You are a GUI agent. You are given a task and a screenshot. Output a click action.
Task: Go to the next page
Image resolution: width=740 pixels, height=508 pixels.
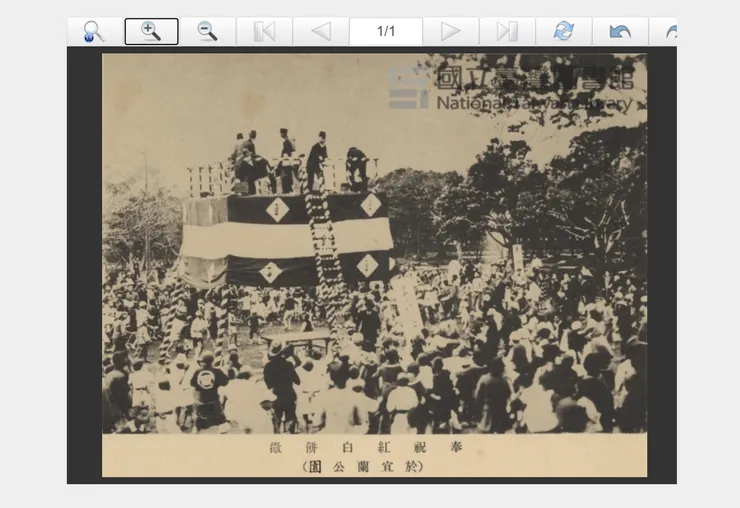(x=451, y=32)
